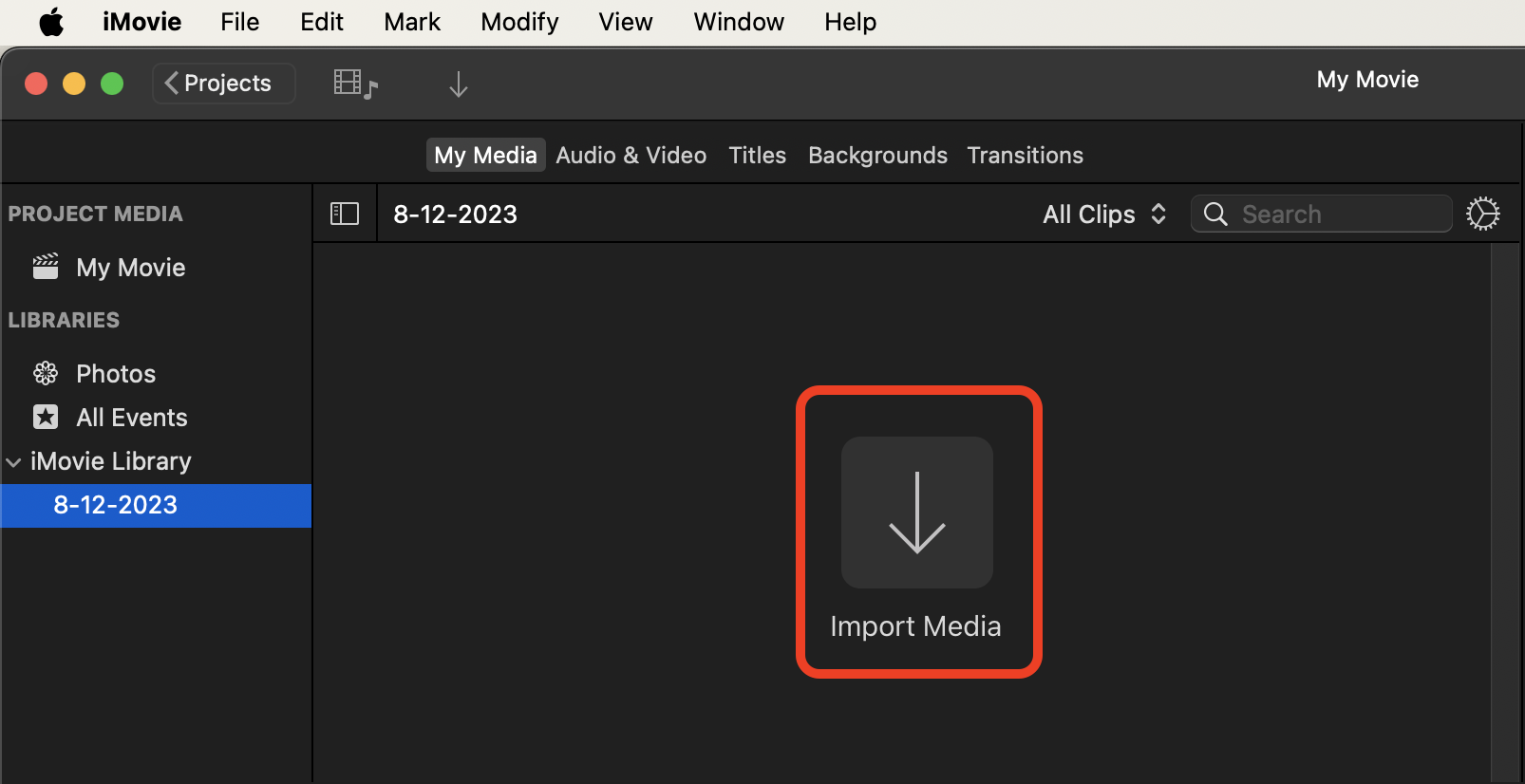Close the iMovie window with red button
Image resolution: width=1525 pixels, height=784 pixels.
tap(36, 84)
